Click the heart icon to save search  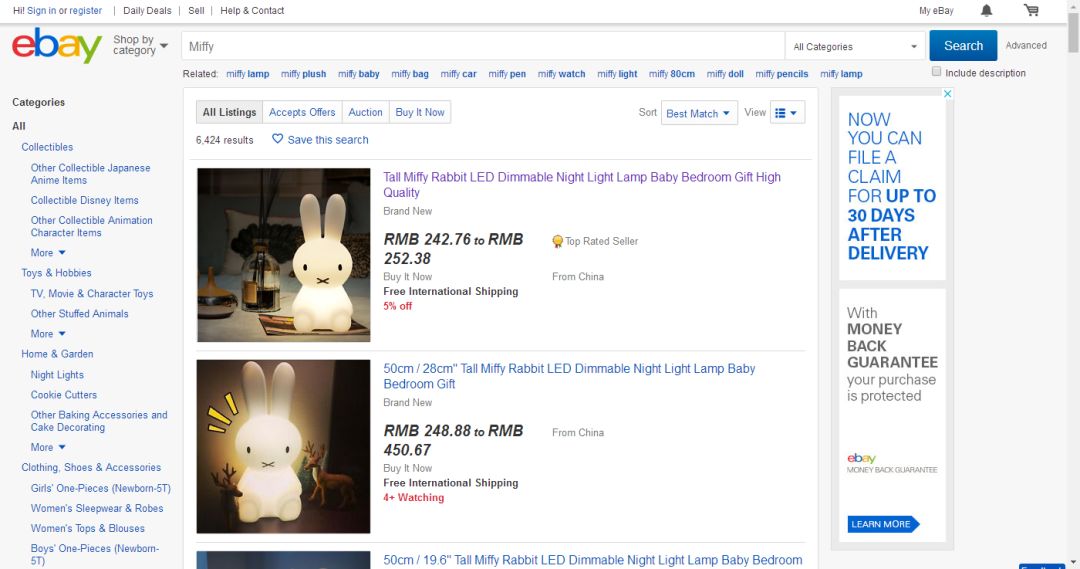tap(278, 139)
